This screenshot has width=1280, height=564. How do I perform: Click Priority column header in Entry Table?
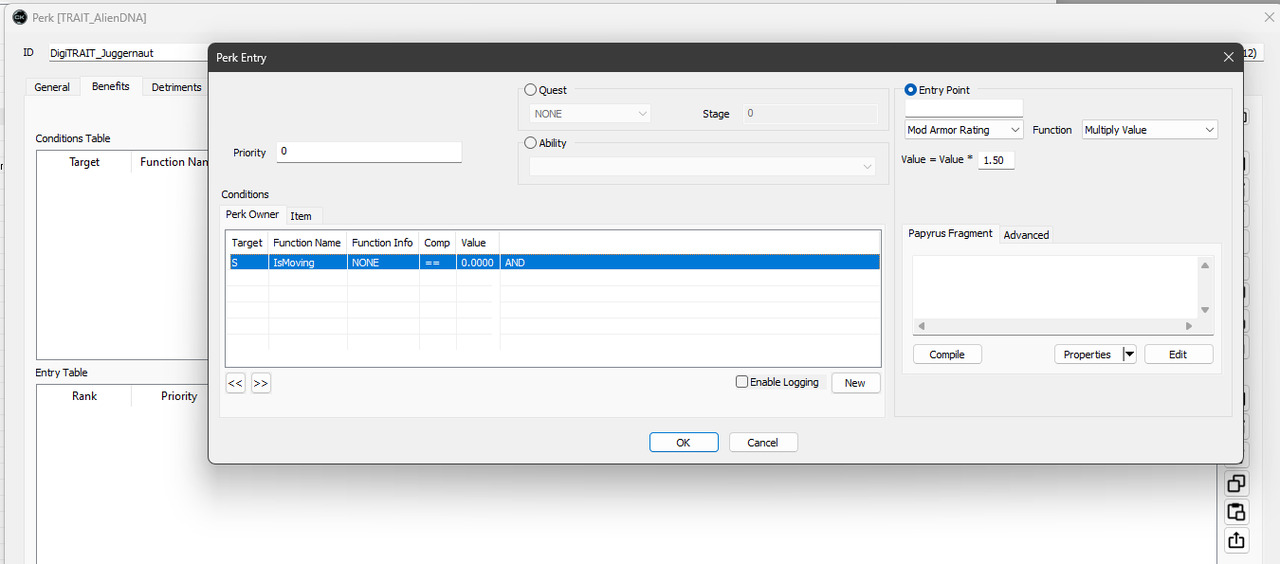click(179, 396)
